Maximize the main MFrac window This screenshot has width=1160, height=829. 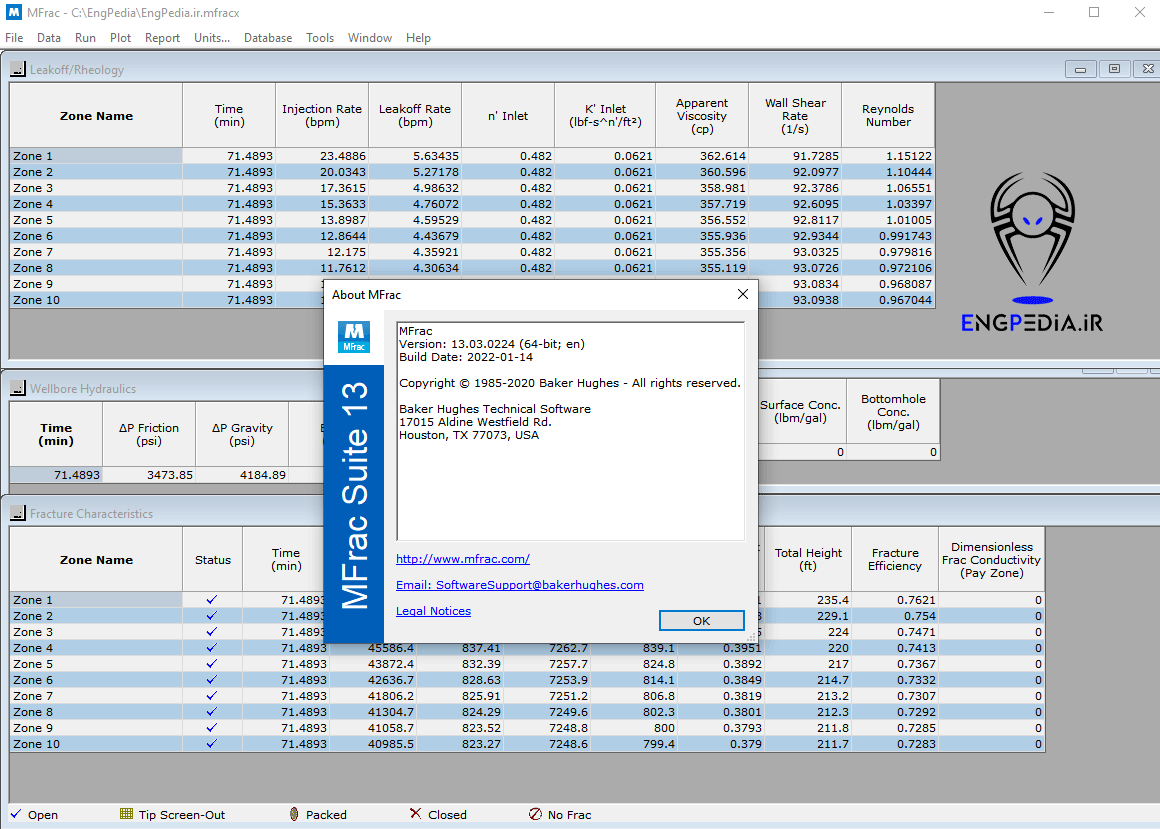point(1094,13)
